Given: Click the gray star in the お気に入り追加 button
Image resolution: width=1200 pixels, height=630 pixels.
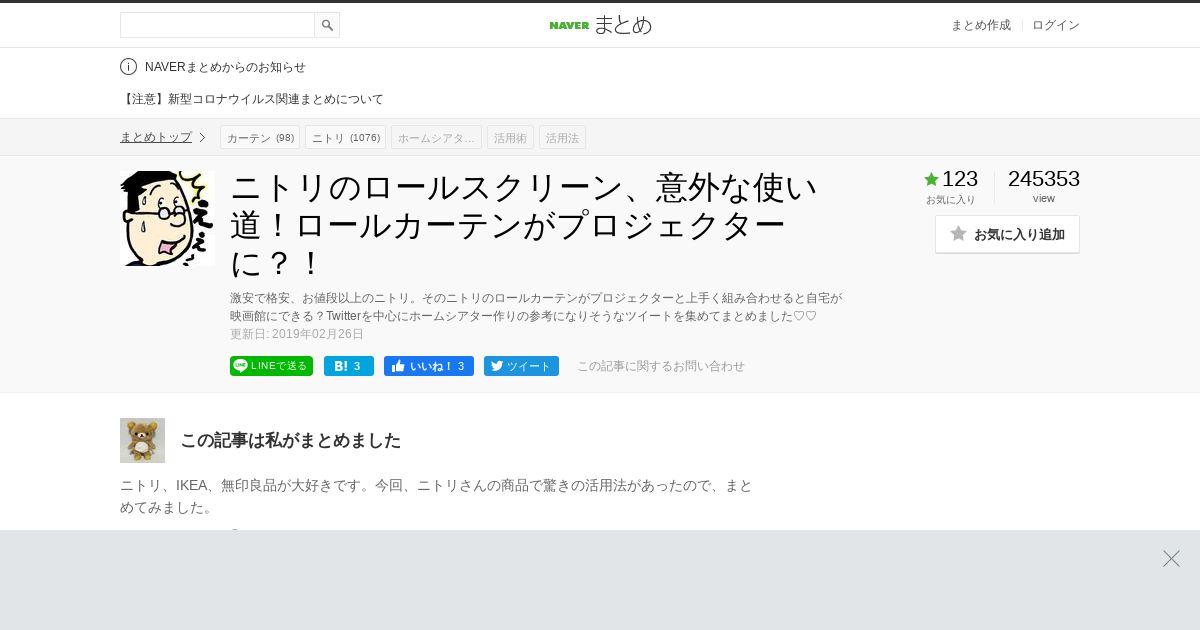Looking at the screenshot, I should click(958, 233).
